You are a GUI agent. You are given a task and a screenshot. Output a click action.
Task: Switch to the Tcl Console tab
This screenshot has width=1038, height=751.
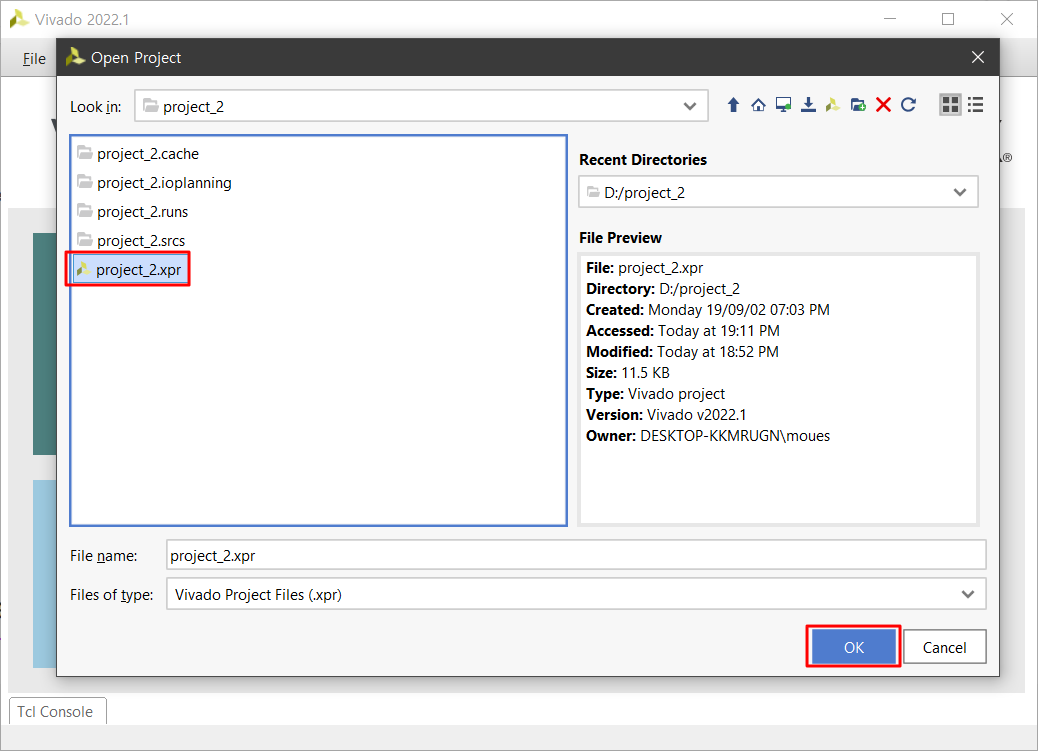click(x=56, y=711)
